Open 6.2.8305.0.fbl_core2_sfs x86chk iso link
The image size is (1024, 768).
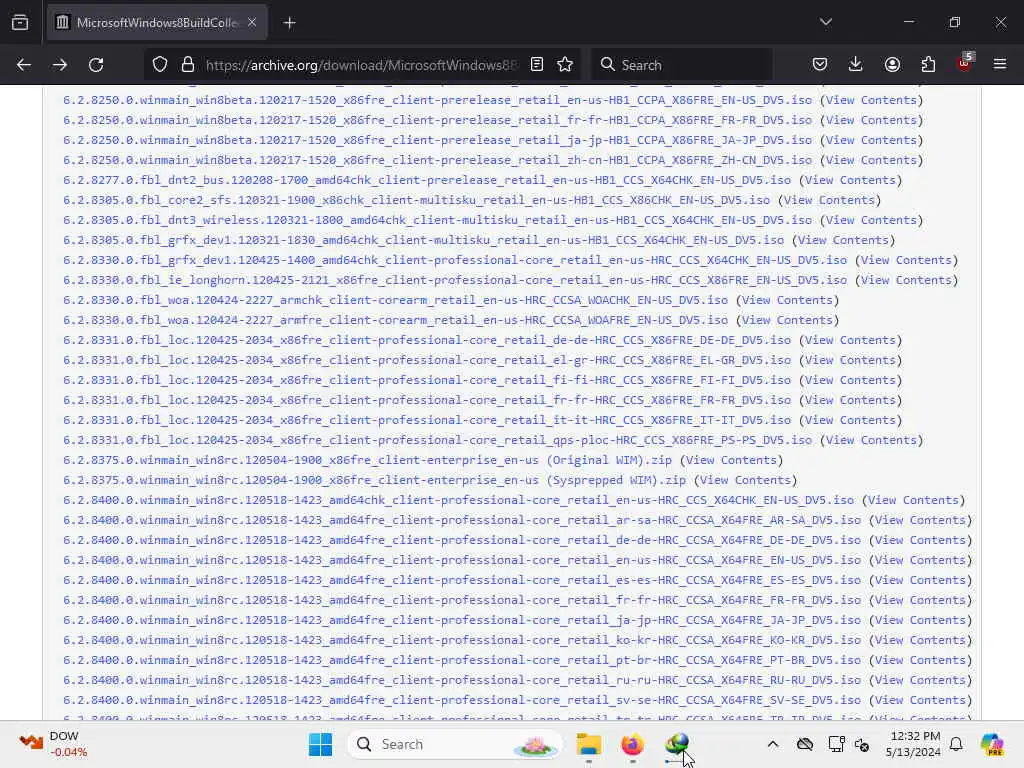tap(416, 200)
